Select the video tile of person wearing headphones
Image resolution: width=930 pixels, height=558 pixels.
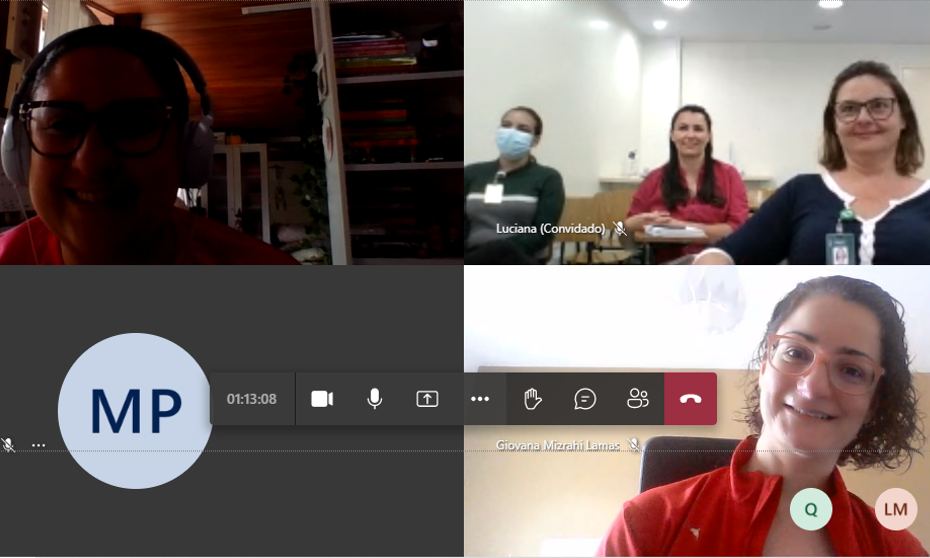tap(231, 132)
